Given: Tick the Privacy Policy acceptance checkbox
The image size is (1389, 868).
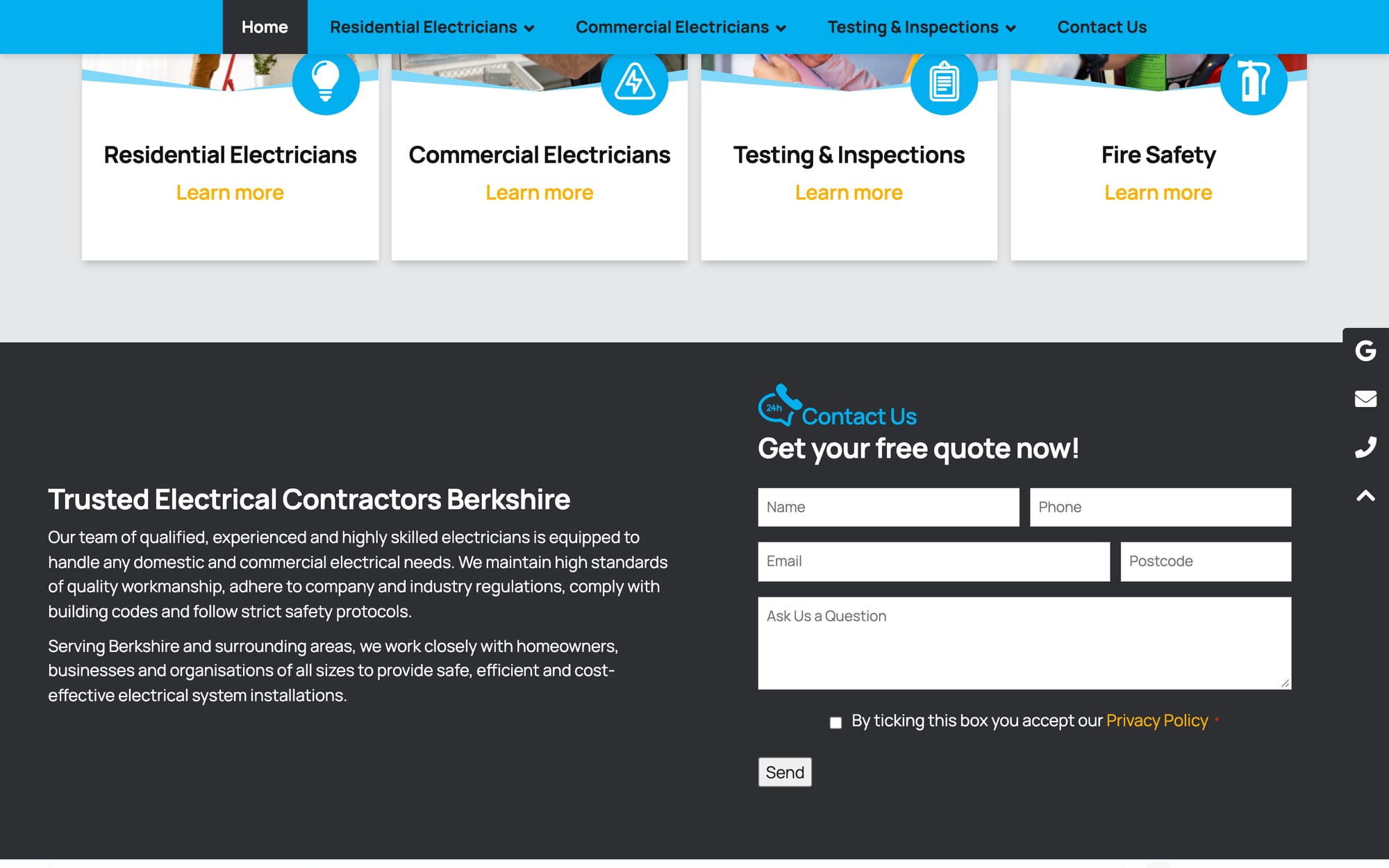Looking at the screenshot, I should pos(835,723).
